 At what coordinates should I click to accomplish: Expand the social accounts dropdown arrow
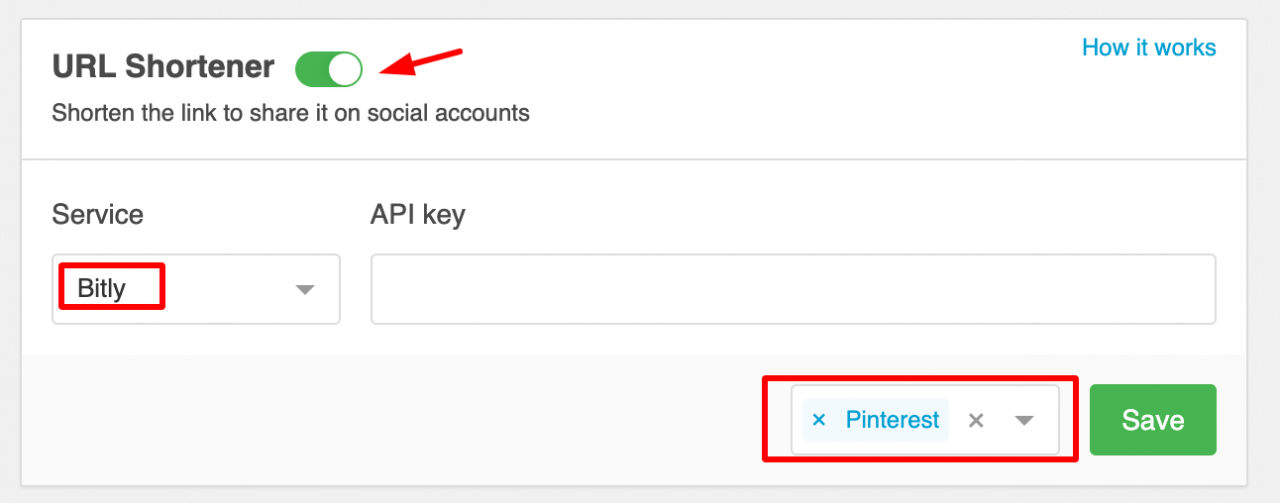[1024, 421]
